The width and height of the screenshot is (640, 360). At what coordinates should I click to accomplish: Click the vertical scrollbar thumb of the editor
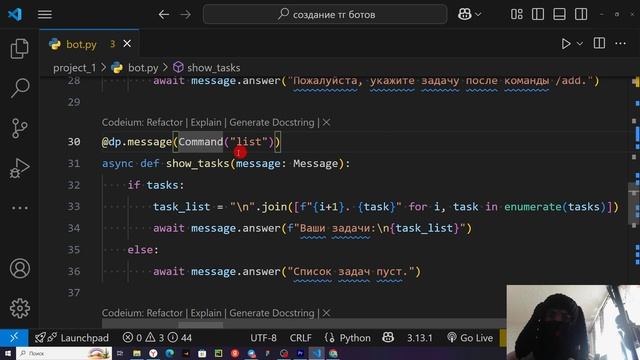coord(633,203)
